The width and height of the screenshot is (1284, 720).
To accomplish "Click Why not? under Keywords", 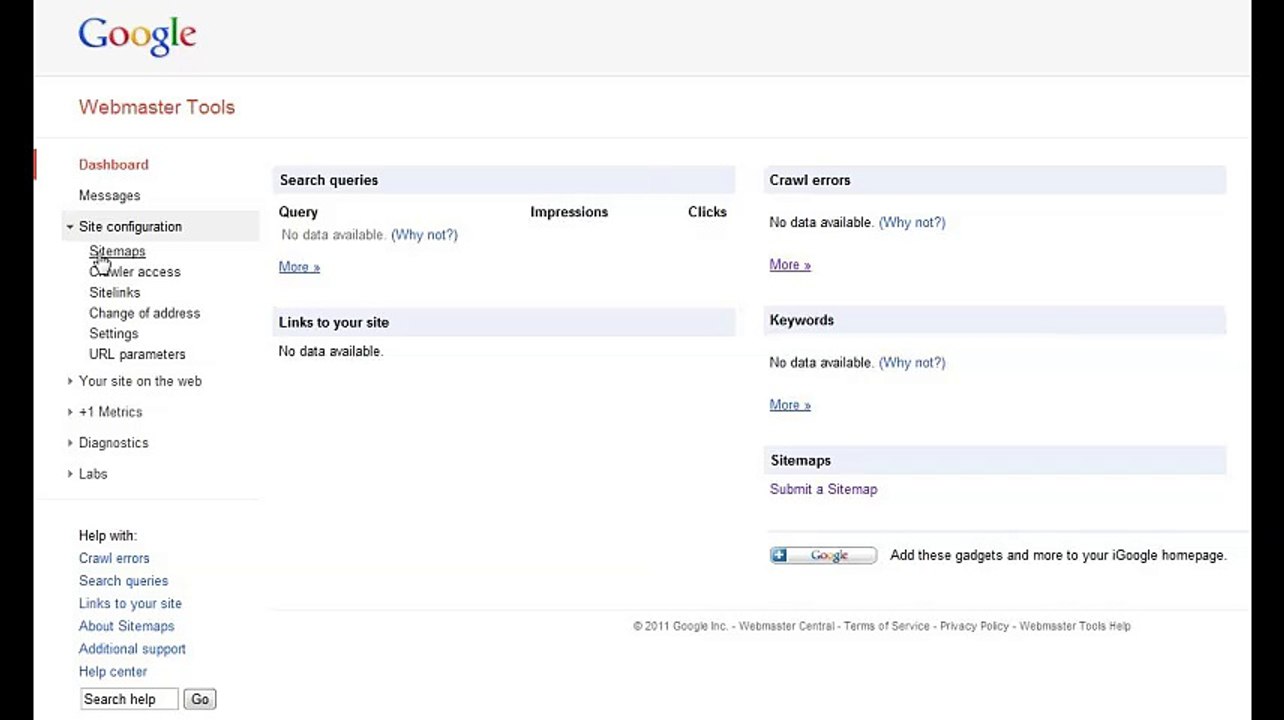I will (x=911, y=362).
